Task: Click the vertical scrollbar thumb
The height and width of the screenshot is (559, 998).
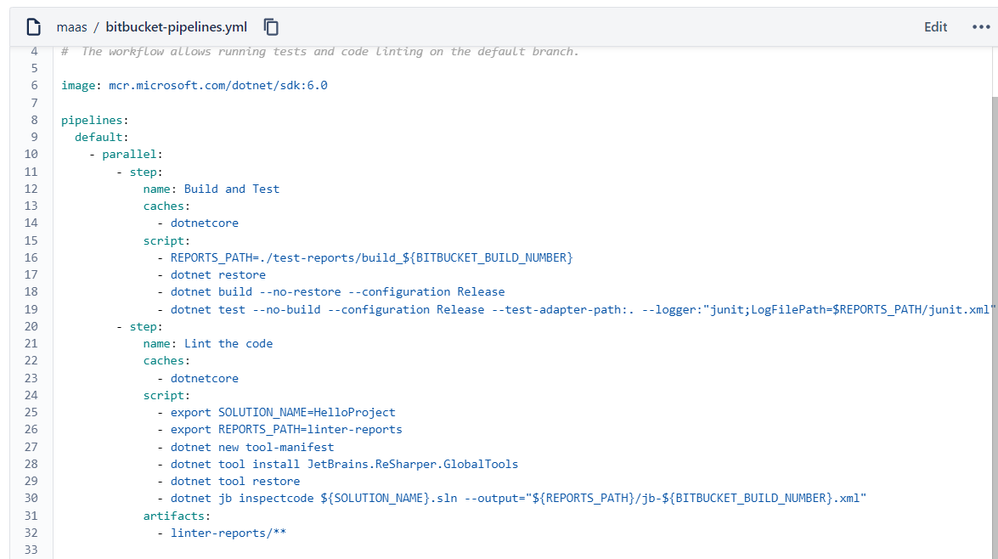Action: [994, 328]
